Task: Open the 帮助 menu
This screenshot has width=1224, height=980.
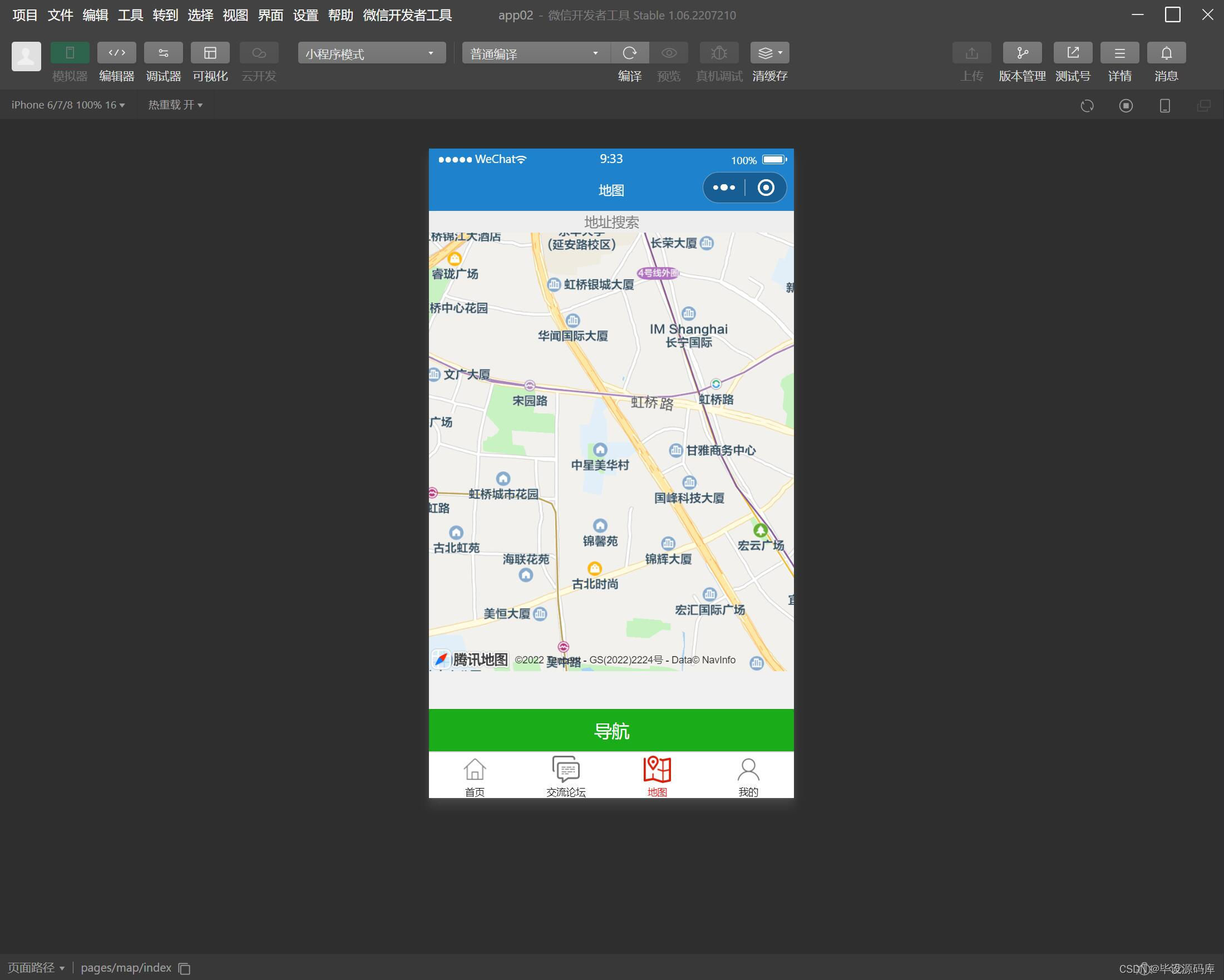Action: point(340,16)
